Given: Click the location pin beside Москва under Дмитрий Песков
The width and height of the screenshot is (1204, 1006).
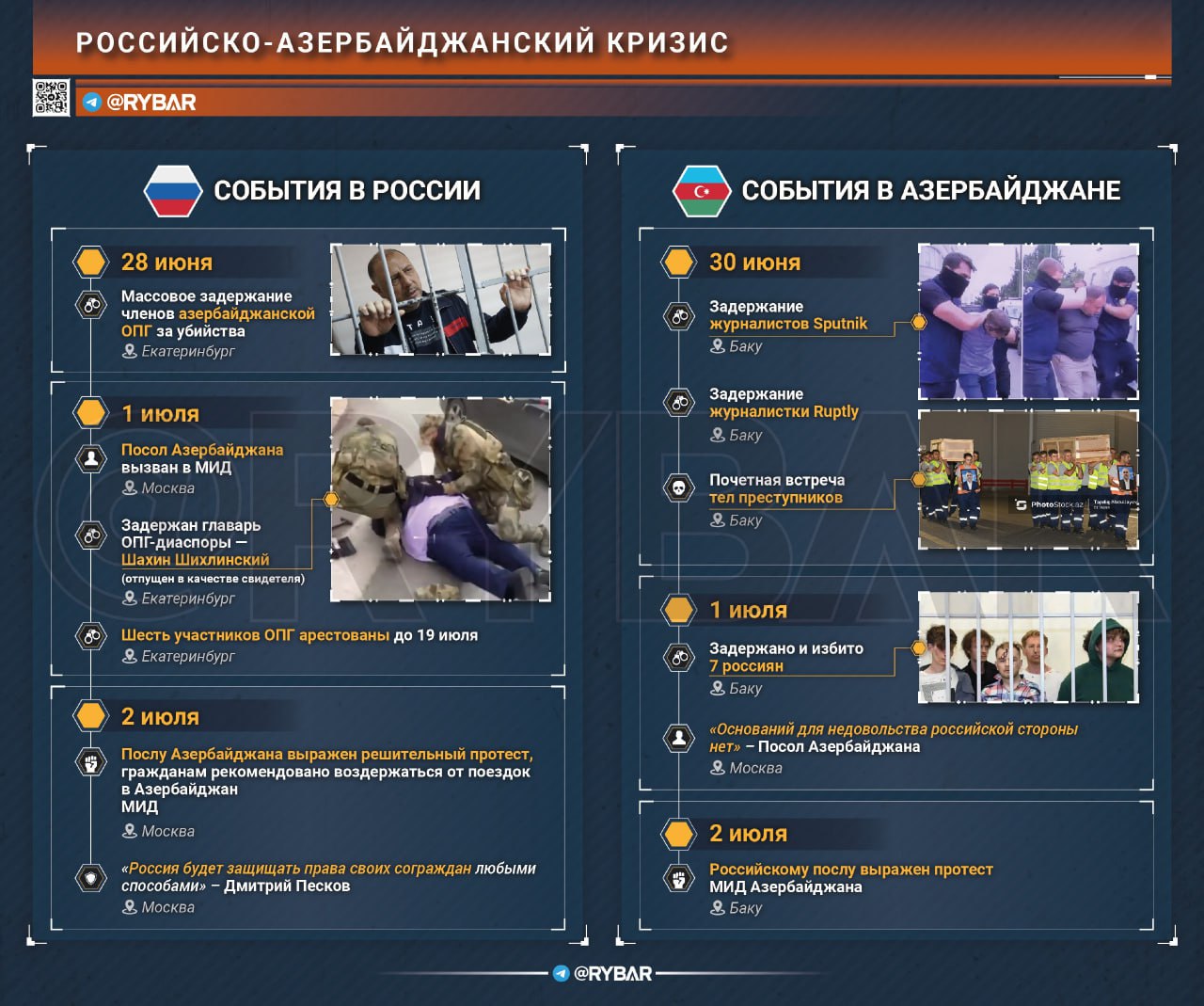Looking at the screenshot, I should (x=130, y=907).
